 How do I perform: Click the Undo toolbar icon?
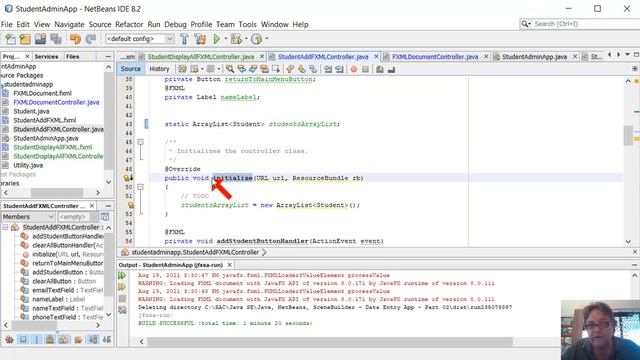(75, 39)
